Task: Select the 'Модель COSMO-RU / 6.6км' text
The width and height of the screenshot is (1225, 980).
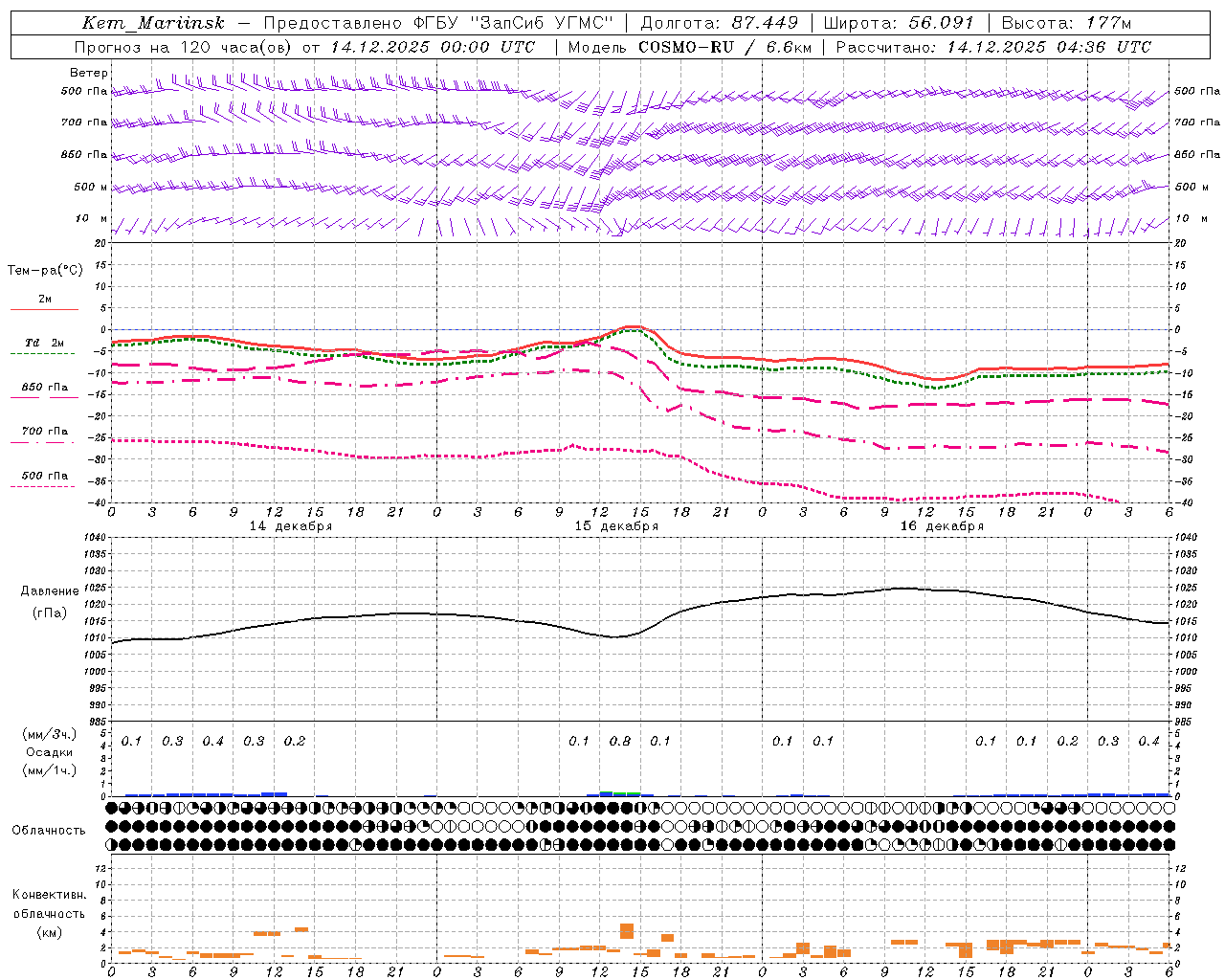Action: pyautogui.click(x=690, y=47)
